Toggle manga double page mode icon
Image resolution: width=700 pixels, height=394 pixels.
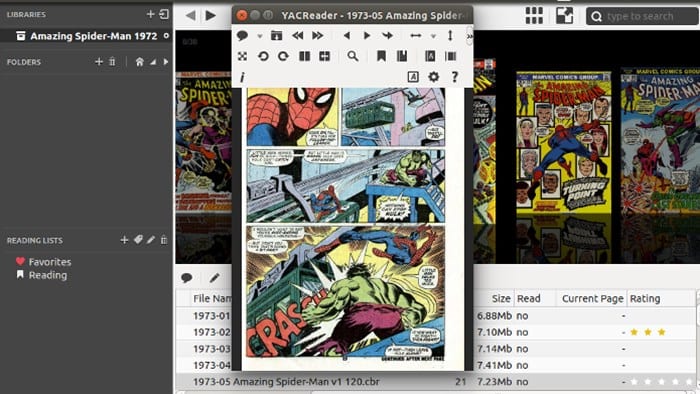pyautogui.click(x=325, y=56)
